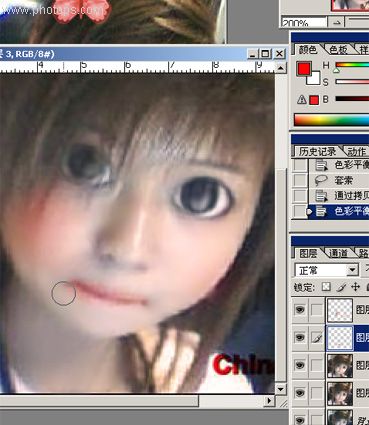The height and width of the screenshot is (425, 369).
Task: Click the lock transparent pixels icon
Action: tap(327, 287)
